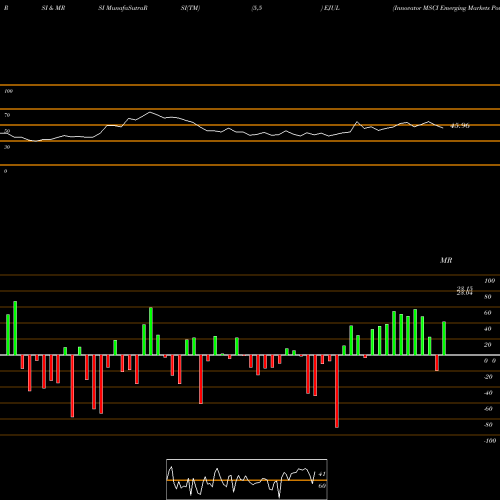Click the '30' level label on RSI chart
500x500 pixels.
7,147
